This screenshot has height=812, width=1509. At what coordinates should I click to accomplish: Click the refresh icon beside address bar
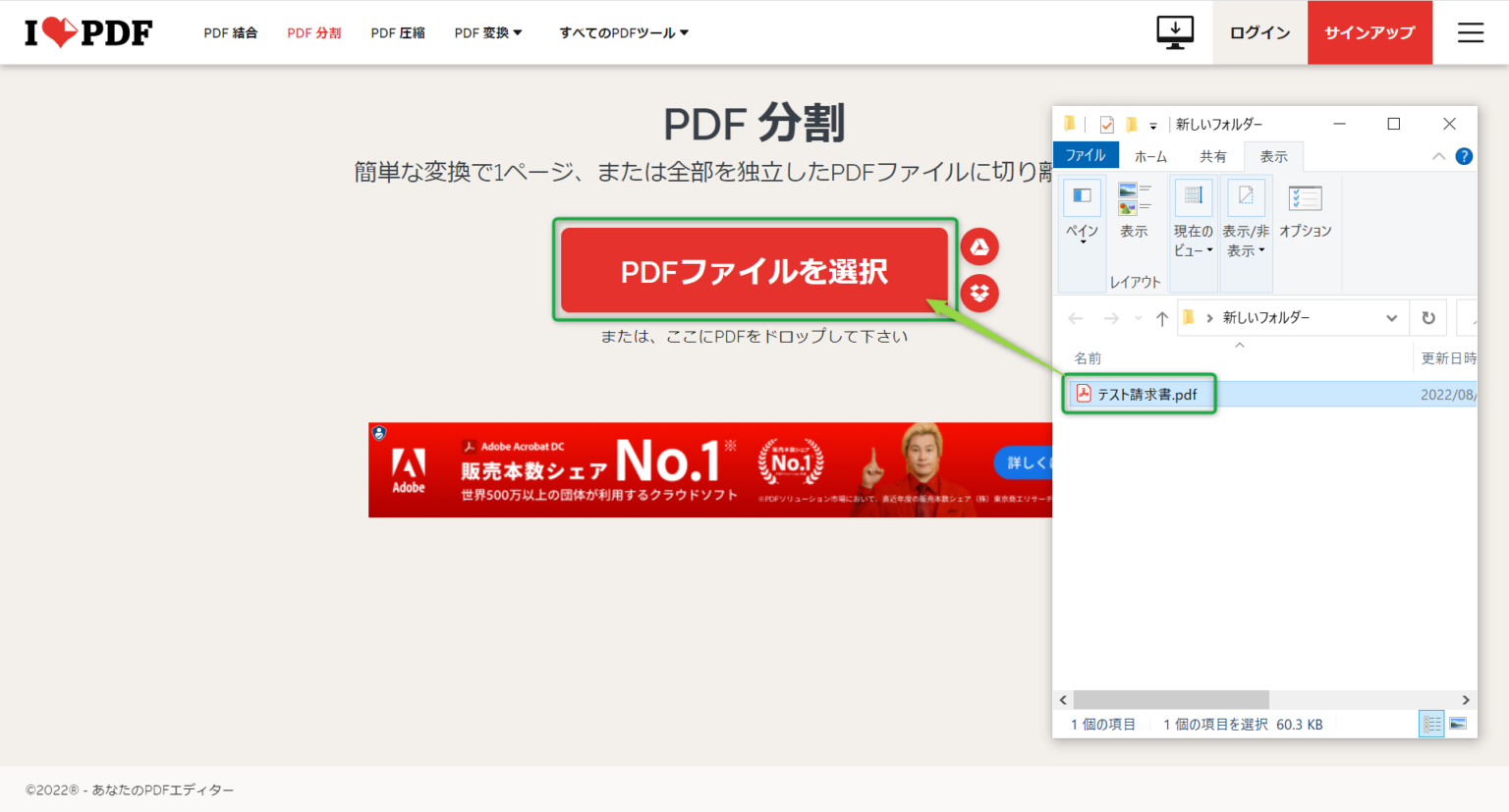(x=1427, y=317)
